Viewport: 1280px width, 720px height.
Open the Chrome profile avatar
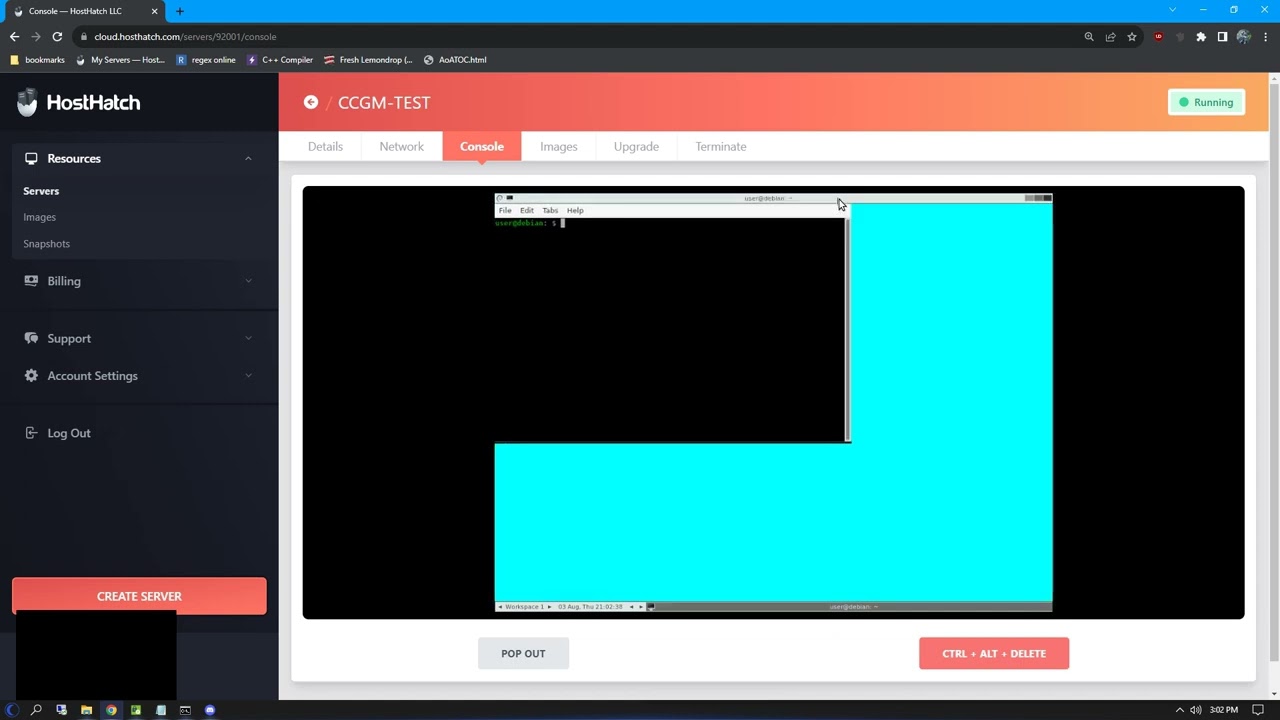(1244, 37)
